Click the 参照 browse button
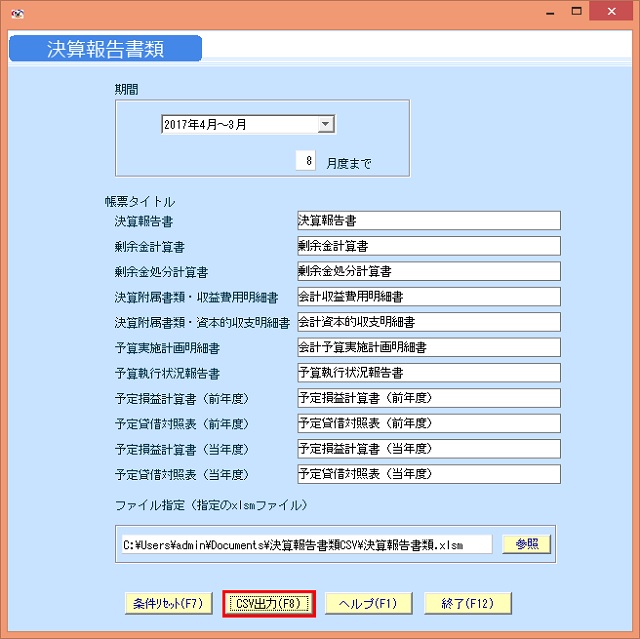 [x=527, y=544]
